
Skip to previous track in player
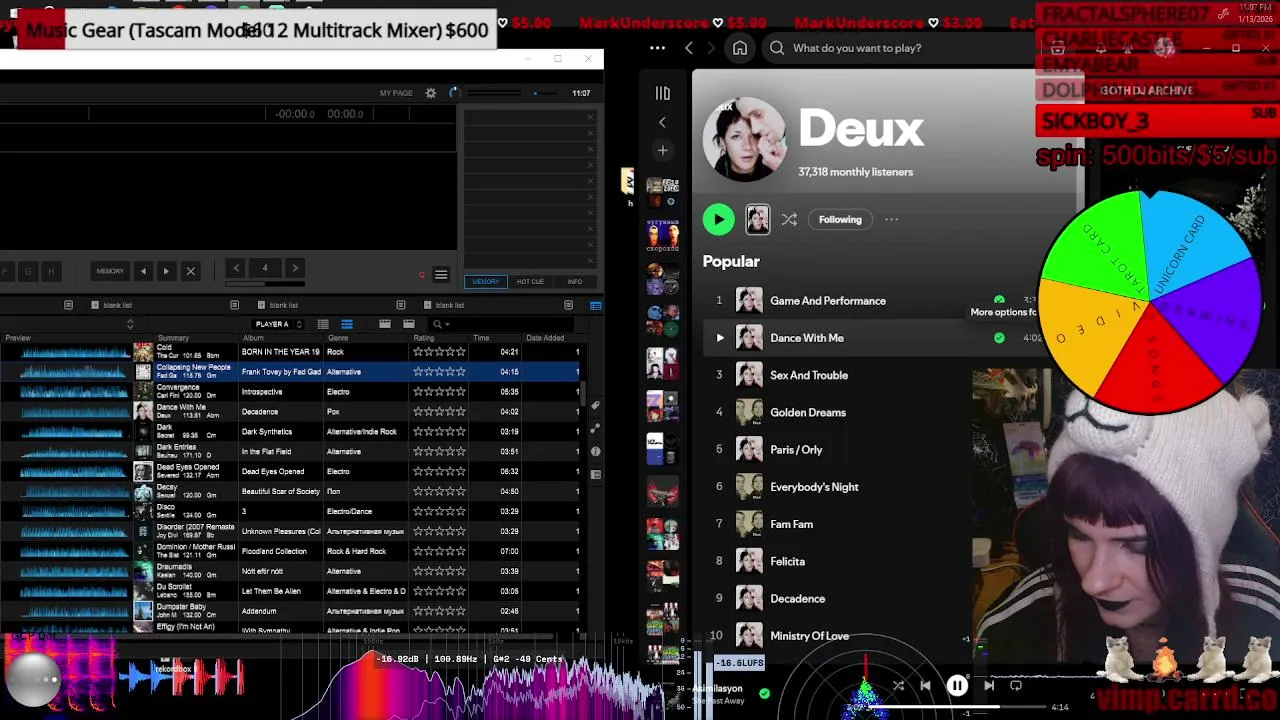[925, 686]
